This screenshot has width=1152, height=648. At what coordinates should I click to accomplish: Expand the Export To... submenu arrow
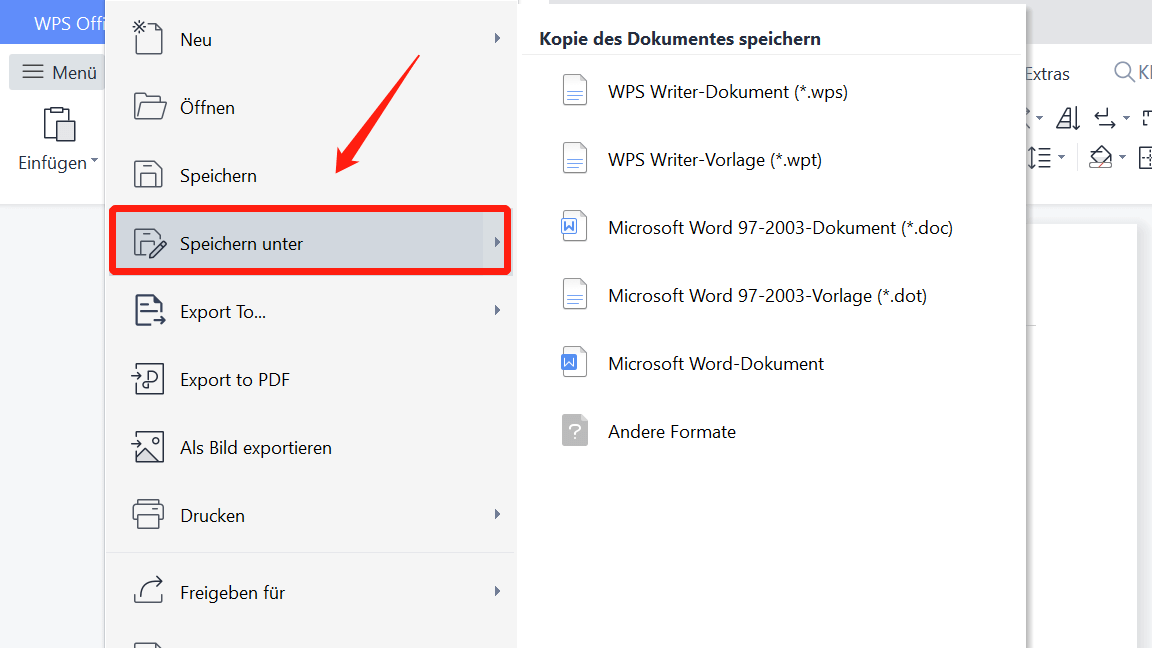497,311
